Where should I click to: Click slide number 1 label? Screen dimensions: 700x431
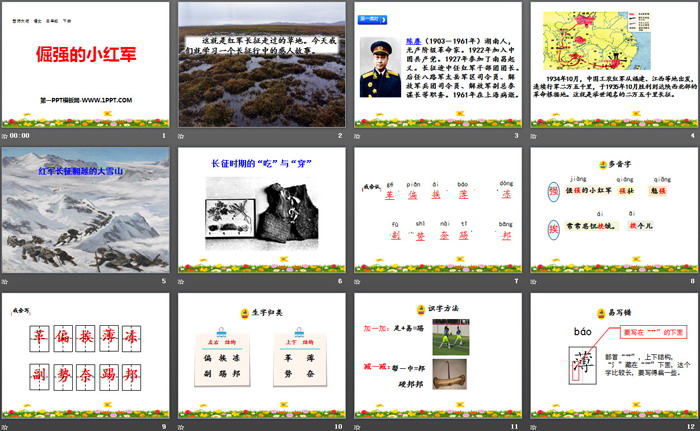[x=164, y=135]
